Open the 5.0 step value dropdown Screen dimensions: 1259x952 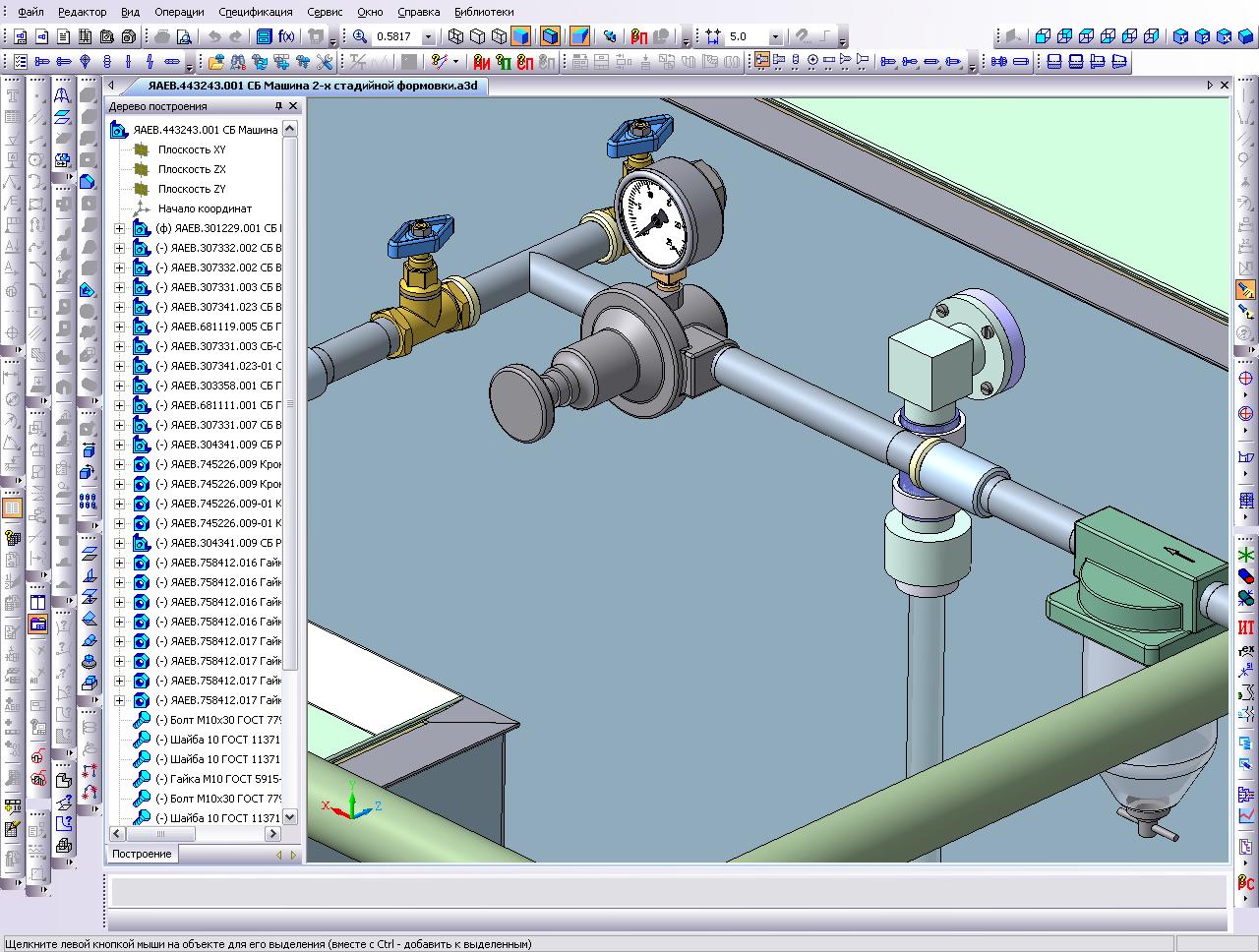point(775,37)
